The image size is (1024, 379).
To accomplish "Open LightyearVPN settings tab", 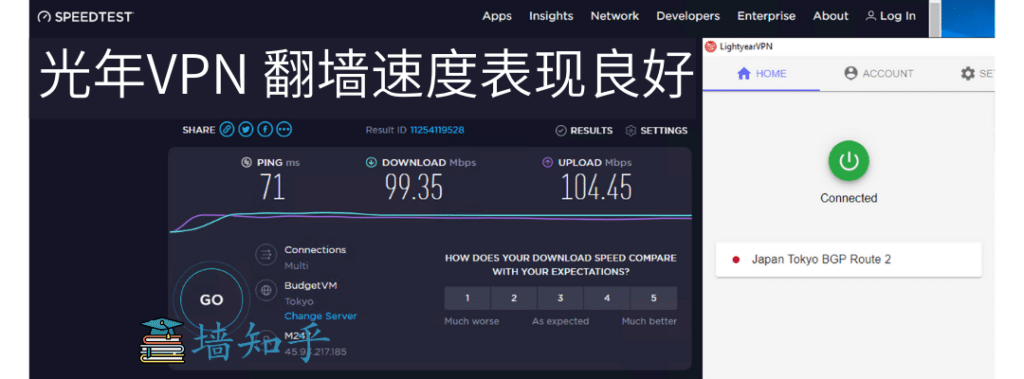I will point(977,74).
